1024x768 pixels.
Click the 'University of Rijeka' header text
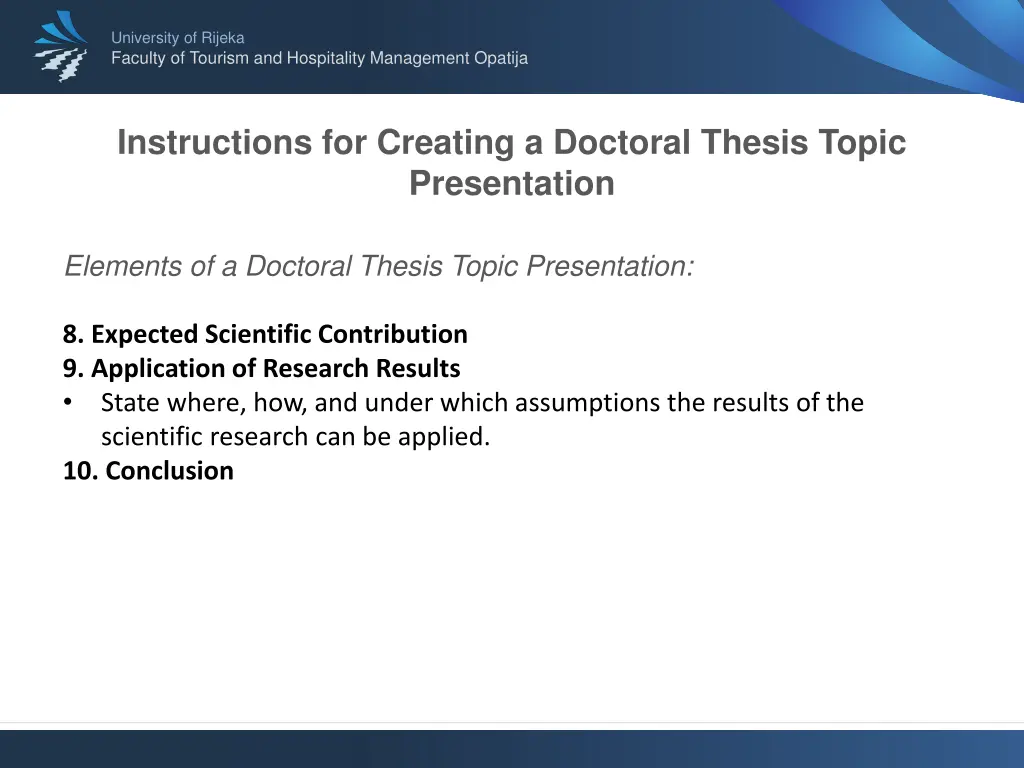point(178,38)
